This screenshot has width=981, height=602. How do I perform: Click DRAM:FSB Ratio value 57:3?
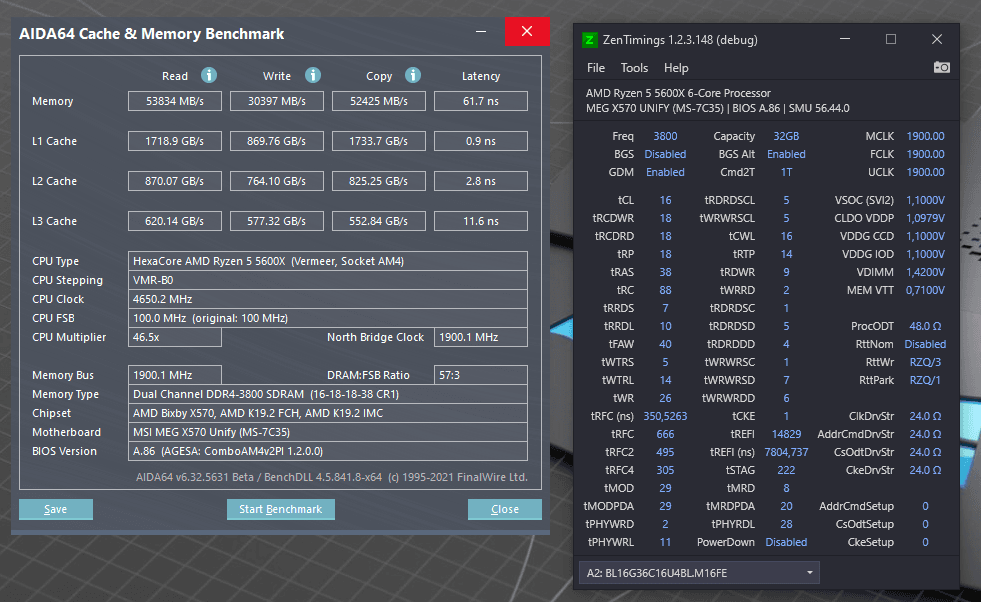point(481,375)
